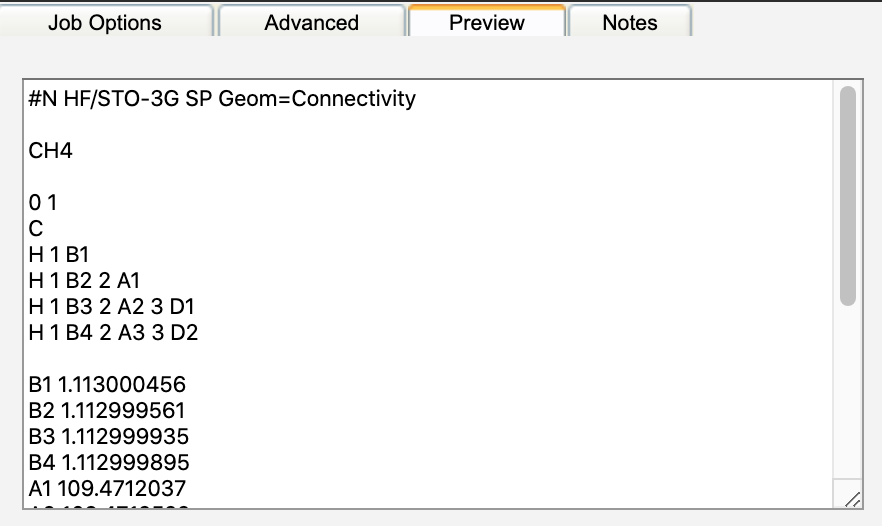Click the resize grip at preview corner
This screenshot has height=526, width=882.
coord(851,498)
